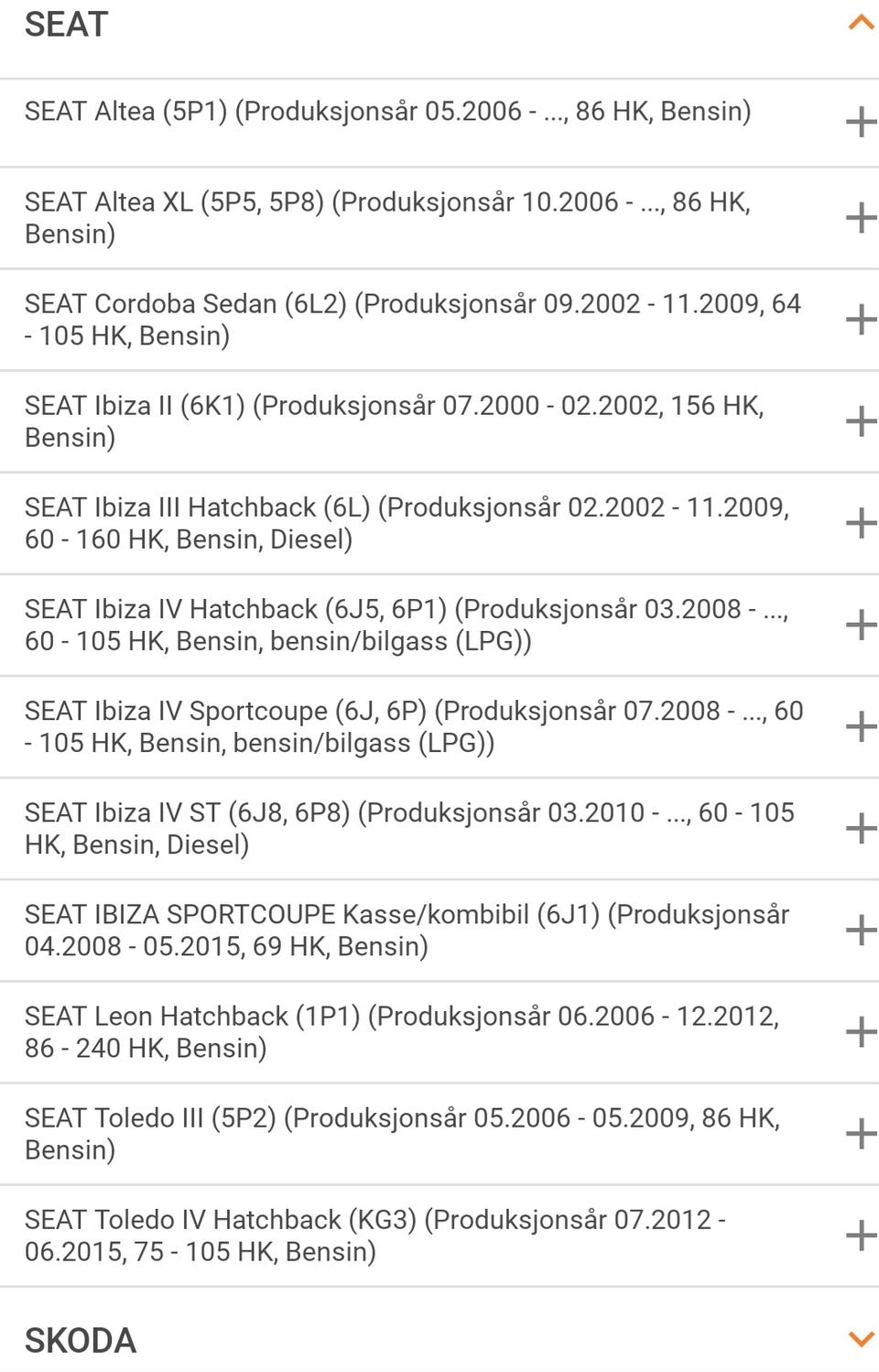Select the SKODA header title
The image size is (879, 1372).
(x=81, y=1341)
